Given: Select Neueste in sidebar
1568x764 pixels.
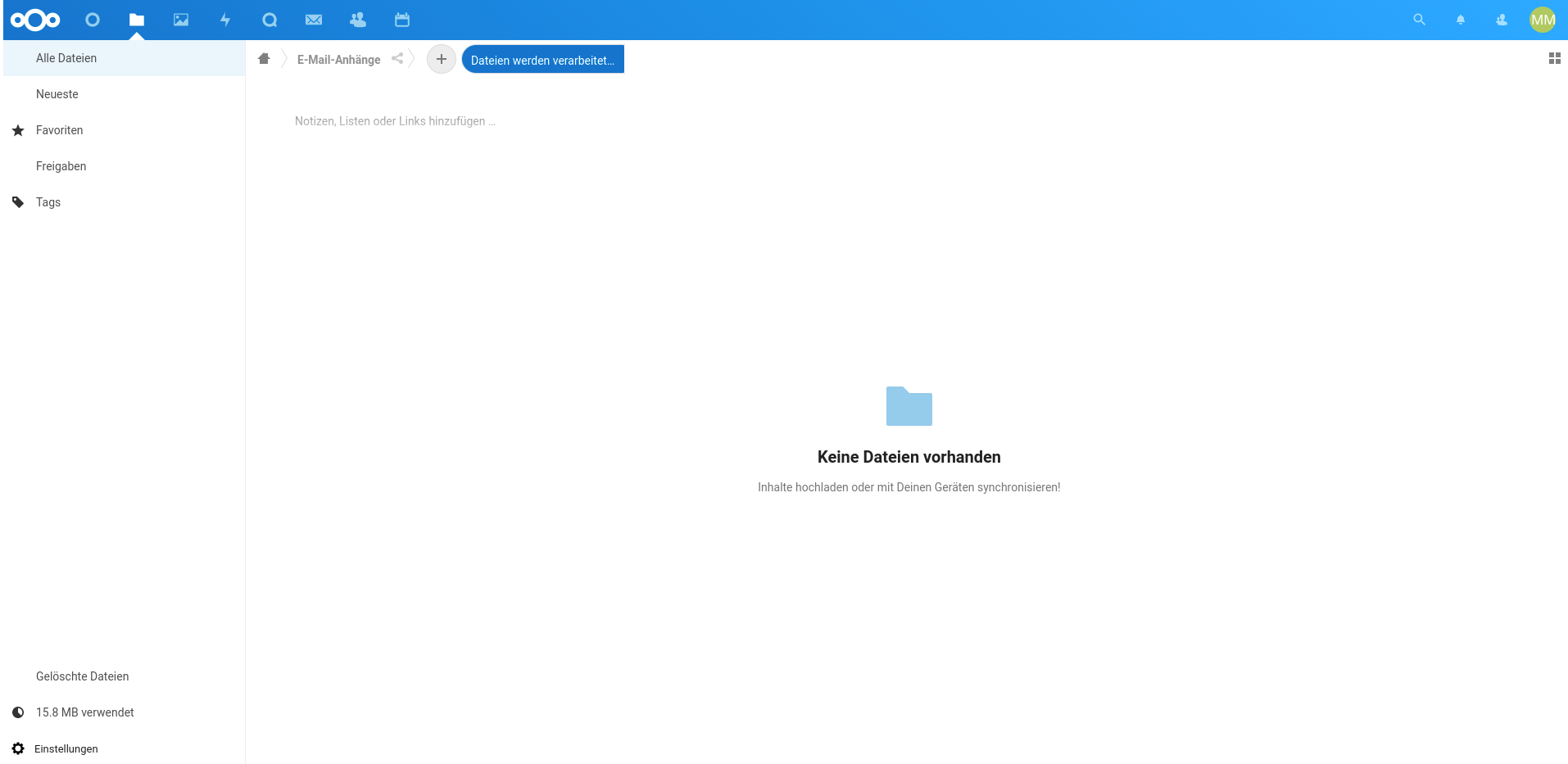Looking at the screenshot, I should coord(124,94).
